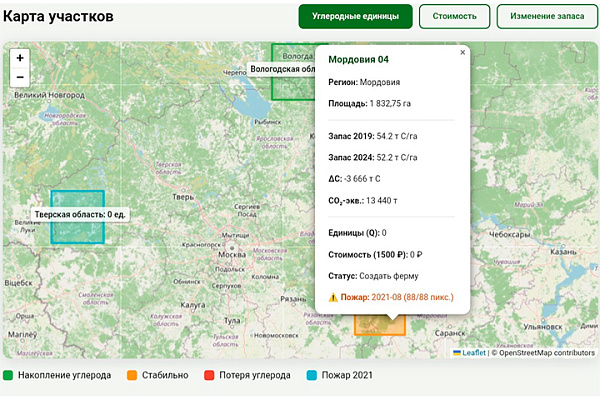Click 'Единицы (Q): 0' line
Viewport: 600px width, 400px height.
(357, 233)
